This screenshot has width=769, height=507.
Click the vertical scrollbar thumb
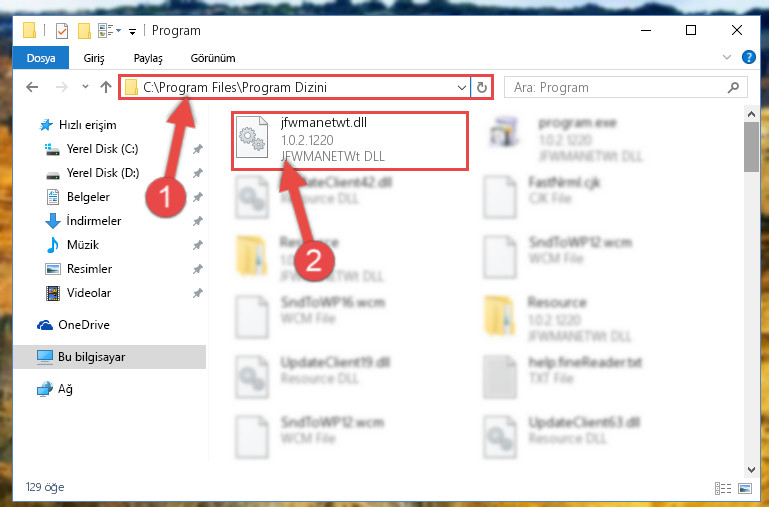pos(751,147)
